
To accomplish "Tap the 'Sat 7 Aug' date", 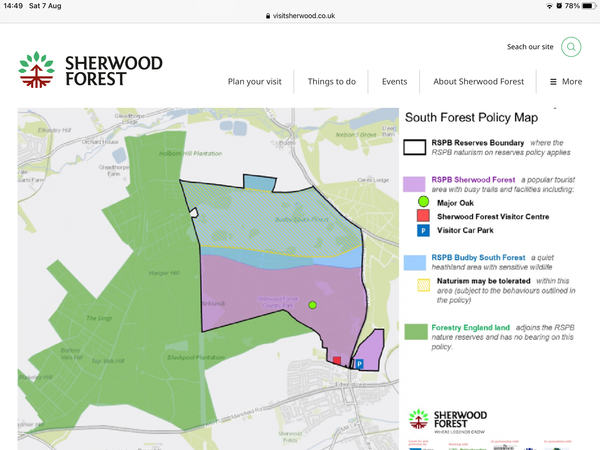I will 45,6.
